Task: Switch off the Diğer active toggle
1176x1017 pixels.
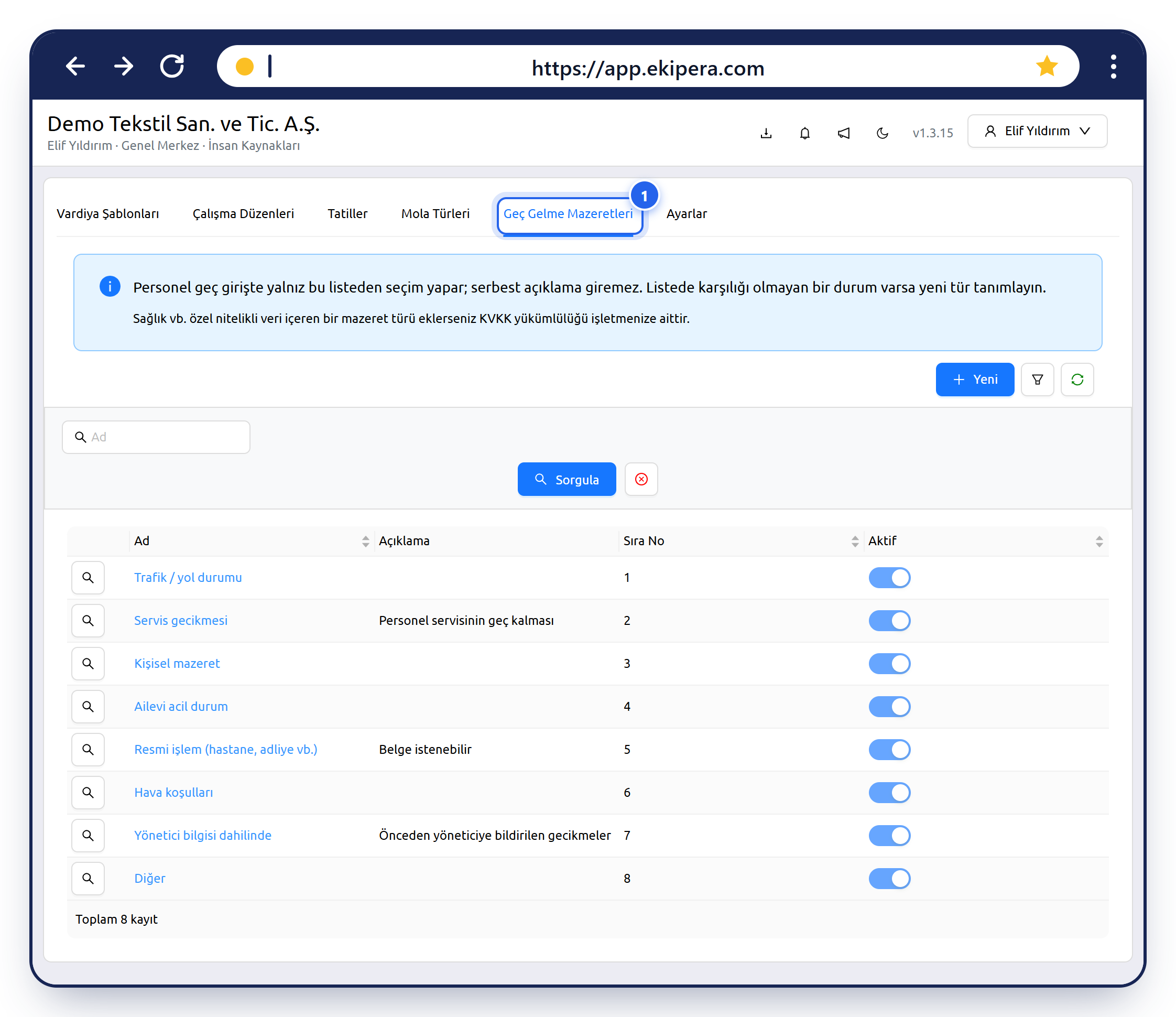Action: [x=889, y=879]
